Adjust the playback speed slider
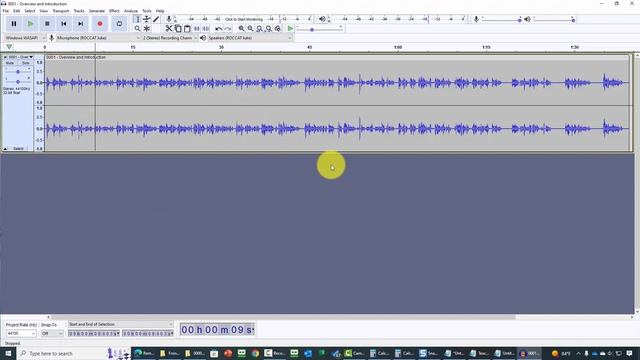 coord(312,29)
